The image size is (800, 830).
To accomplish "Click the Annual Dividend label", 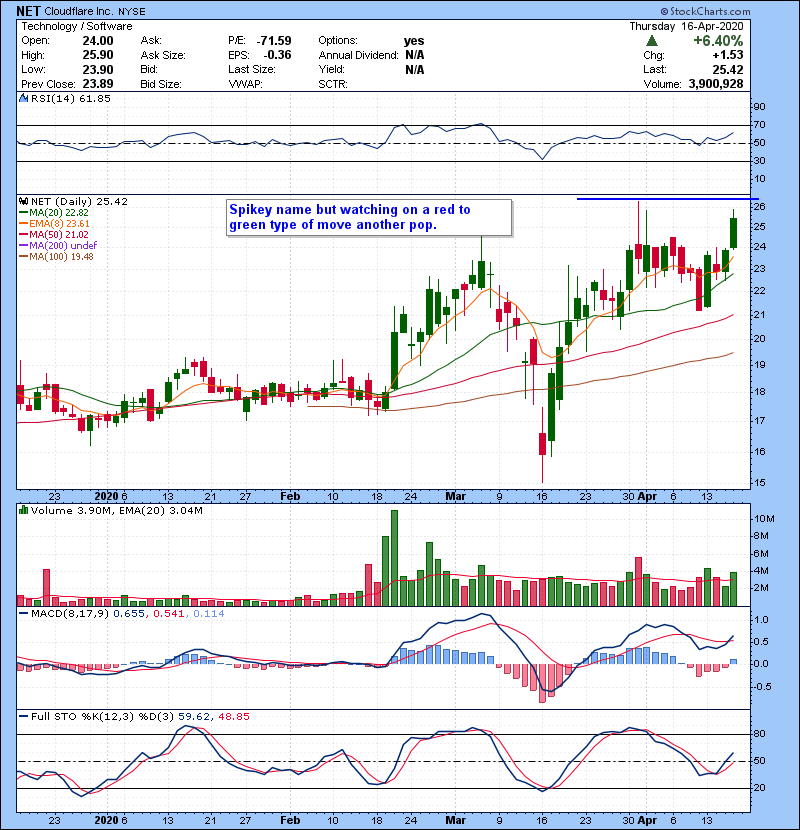I will (x=358, y=55).
